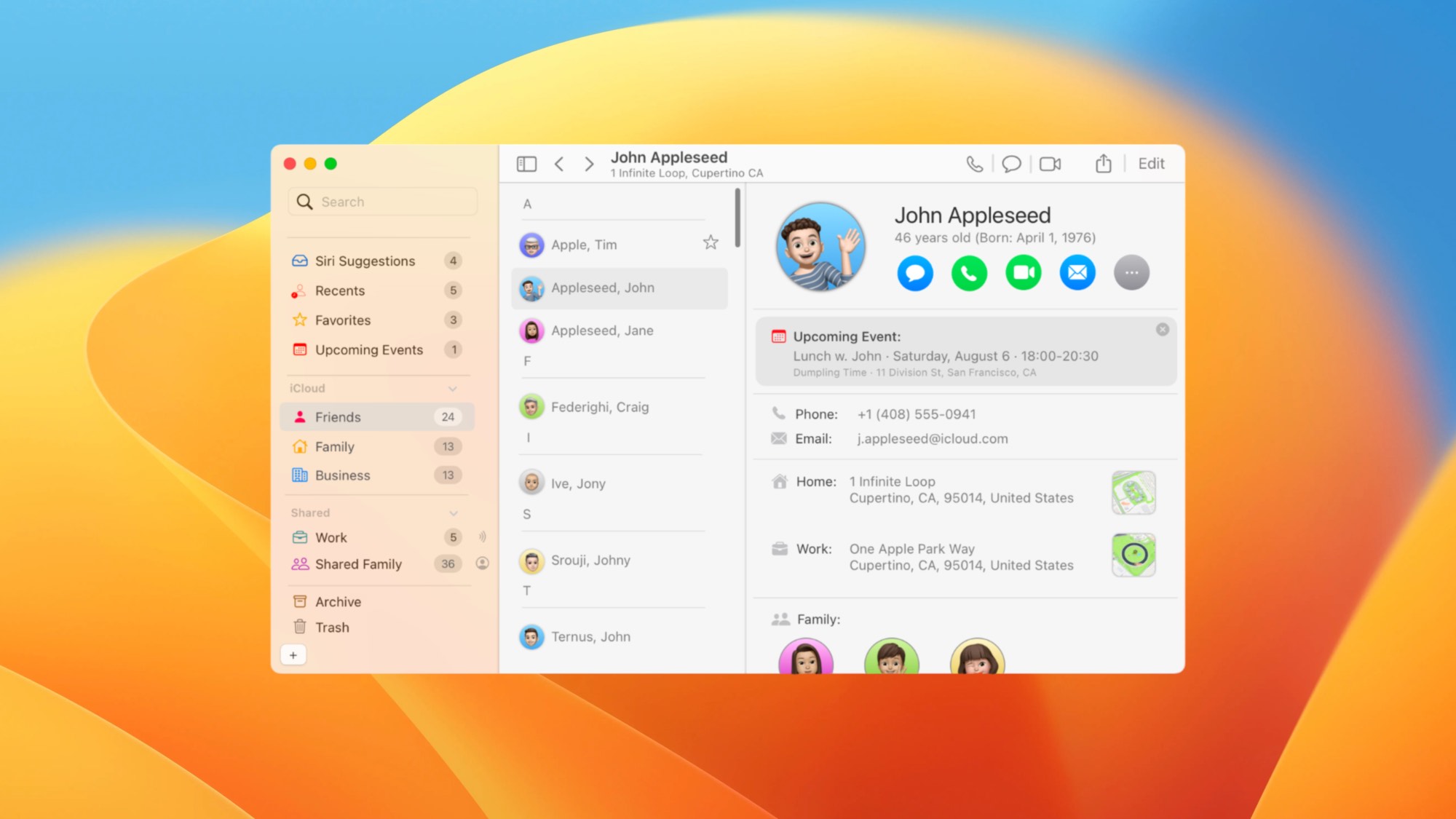This screenshot has width=1456, height=819.
Task: Dismiss the Upcoming Event banner
Action: click(1163, 330)
